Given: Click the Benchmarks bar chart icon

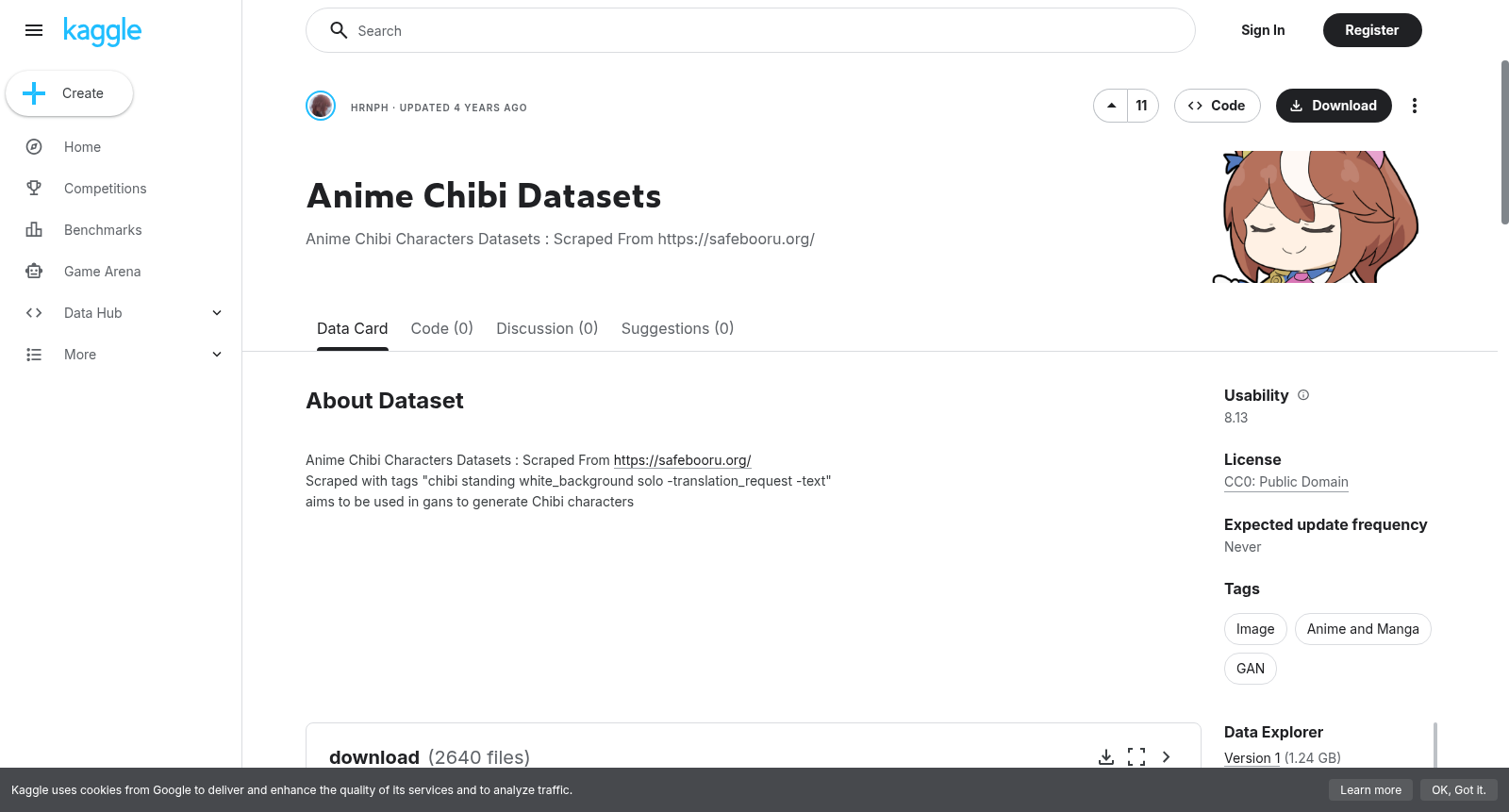Looking at the screenshot, I should [x=34, y=230].
